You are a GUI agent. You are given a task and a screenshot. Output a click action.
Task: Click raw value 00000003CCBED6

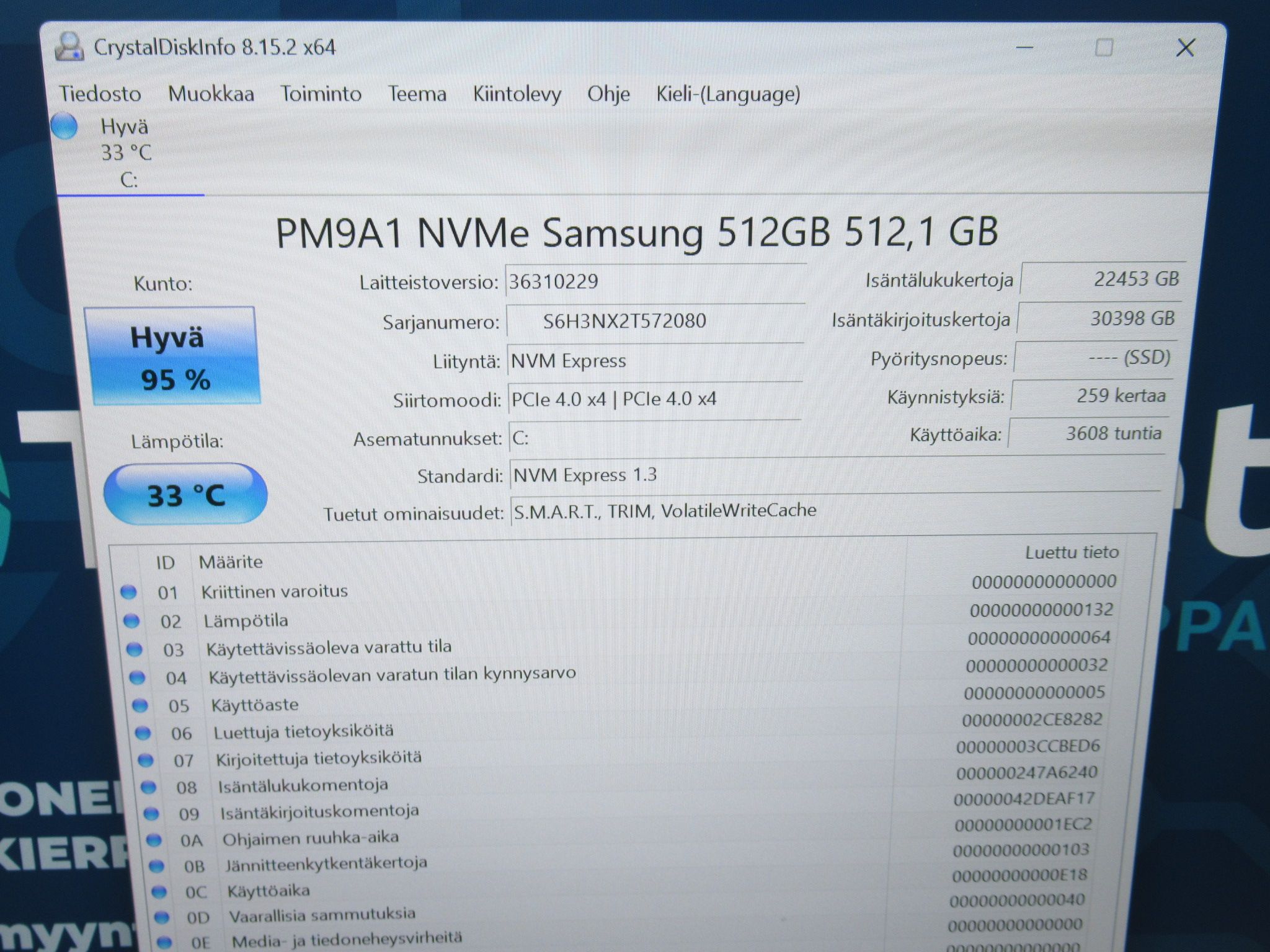[1028, 747]
